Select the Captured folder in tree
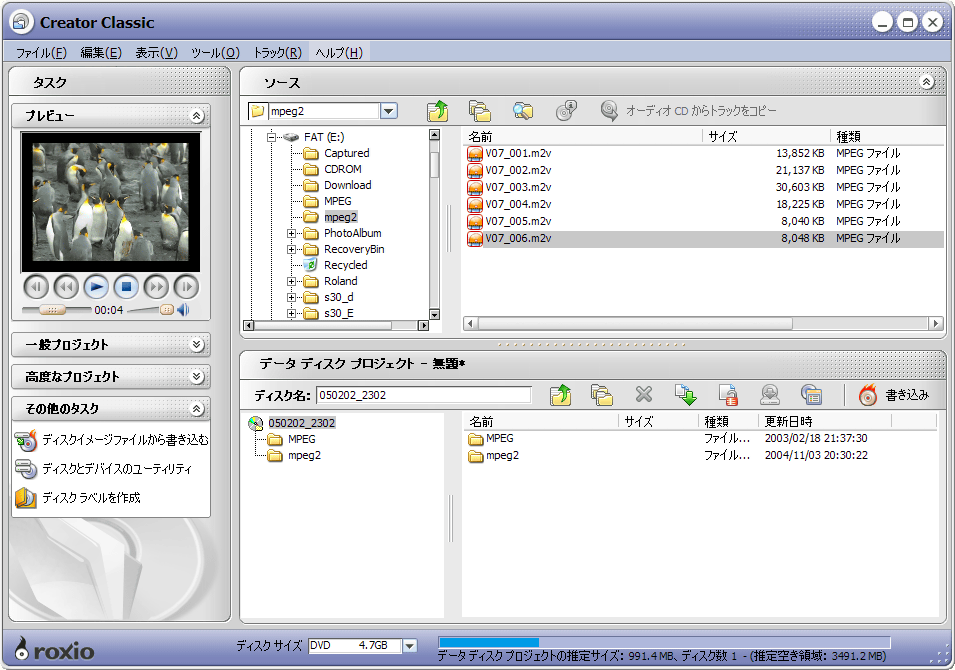 tap(347, 153)
